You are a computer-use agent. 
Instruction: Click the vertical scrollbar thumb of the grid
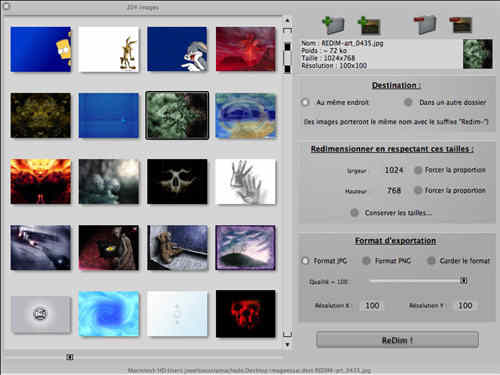pos(287,58)
